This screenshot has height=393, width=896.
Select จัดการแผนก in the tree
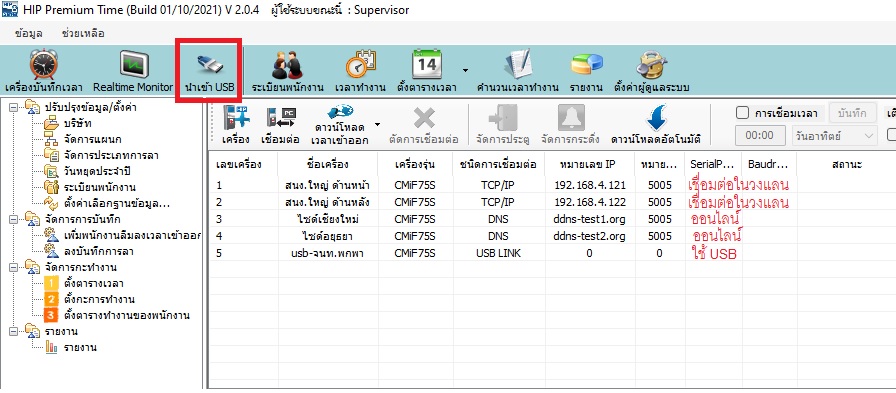click(x=92, y=139)
